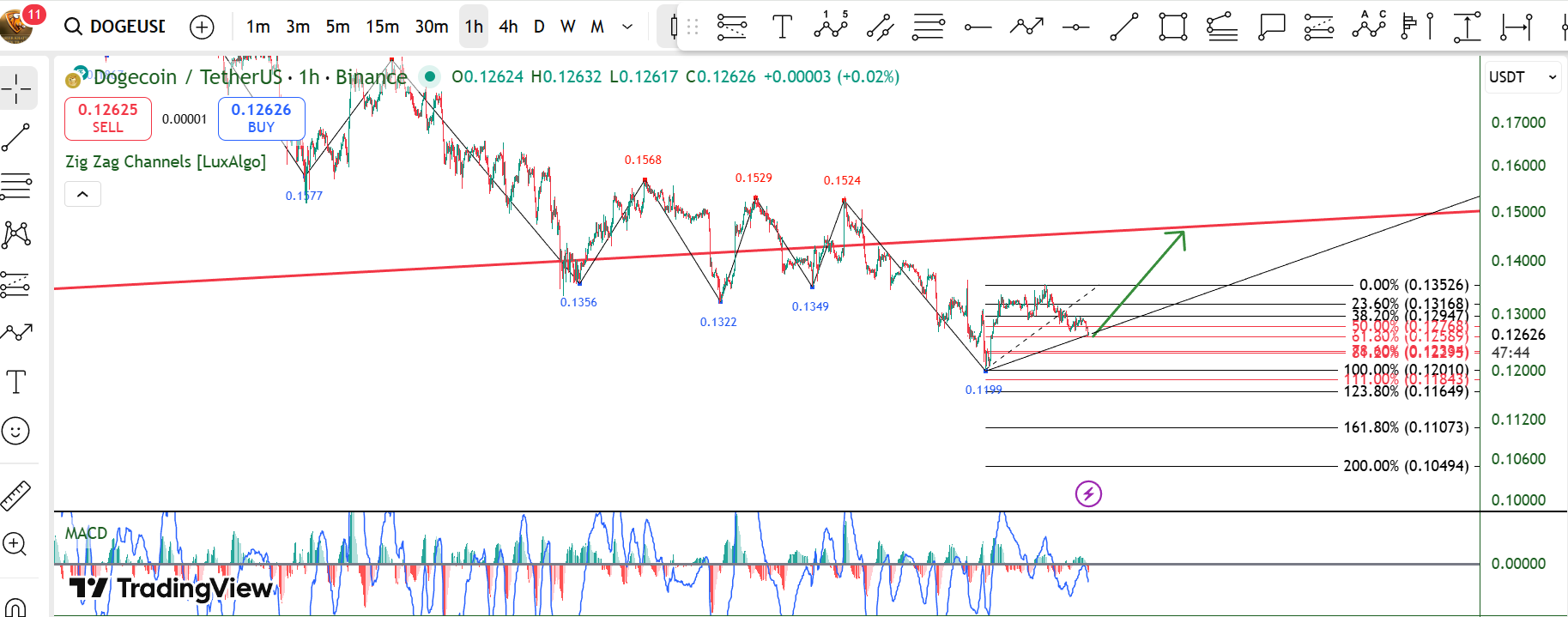This screenshot has height=617, width=1568.
Task: Collapse the indicator legend chevron
Action: [x=82, y=194]
